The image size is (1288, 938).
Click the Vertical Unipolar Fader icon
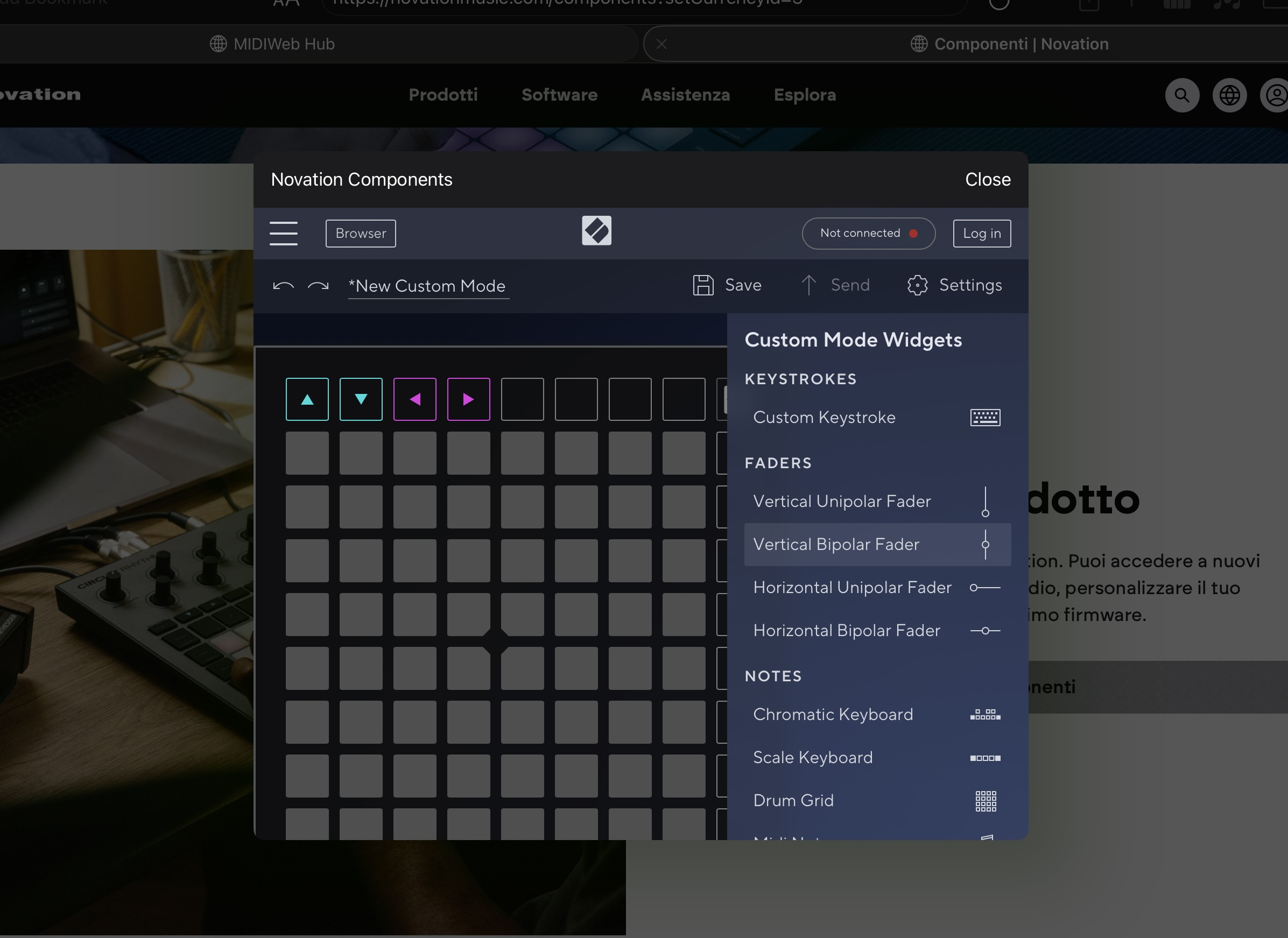[986, 502]
